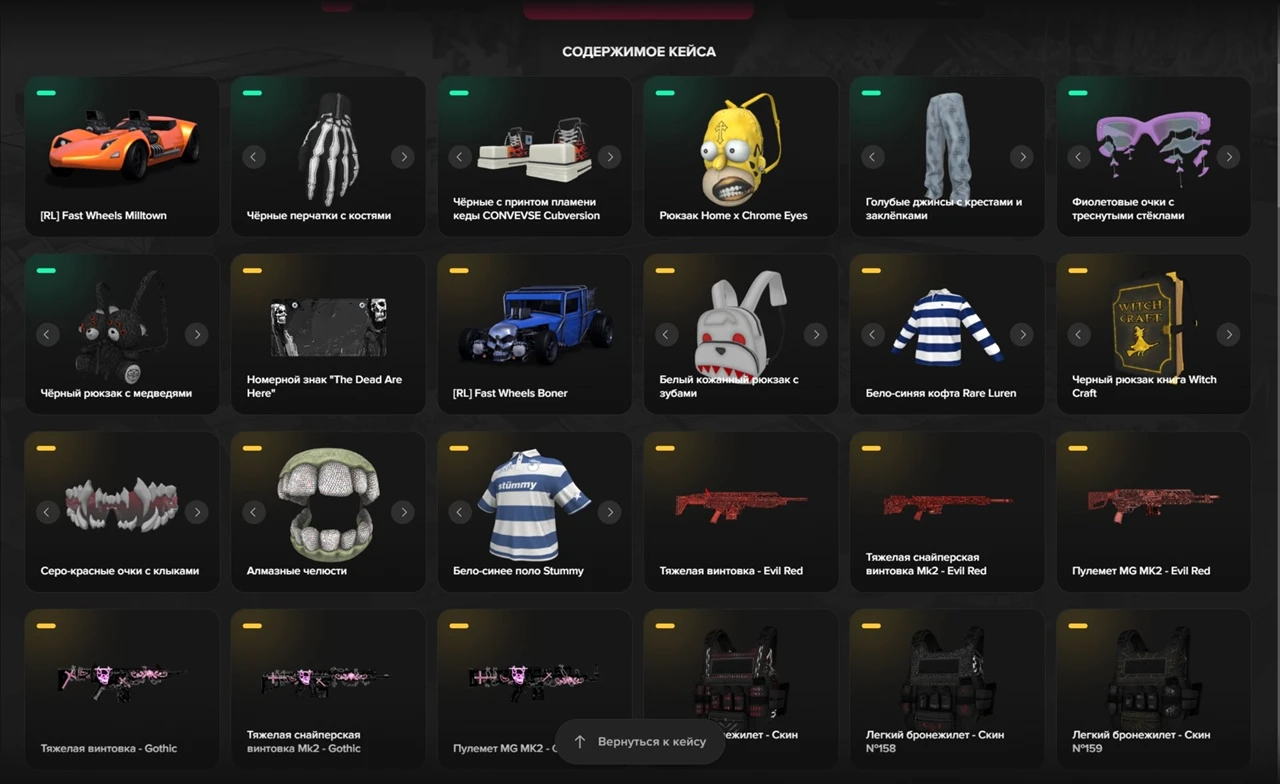Screen dimensions: 1280x784
Task: Click previous arrow on Серо-красные очки с клыками
Action: pos(48,512)
